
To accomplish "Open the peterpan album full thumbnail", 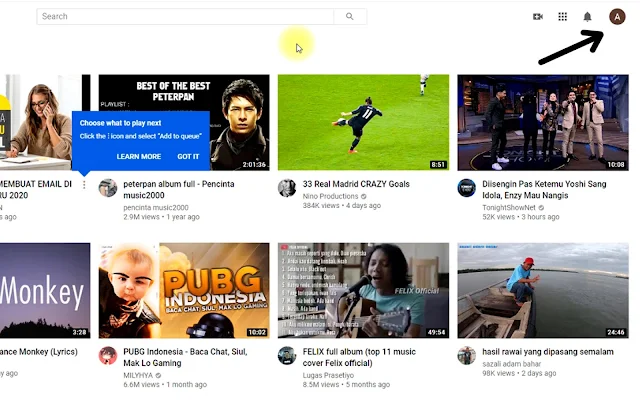I will [184, 122].
